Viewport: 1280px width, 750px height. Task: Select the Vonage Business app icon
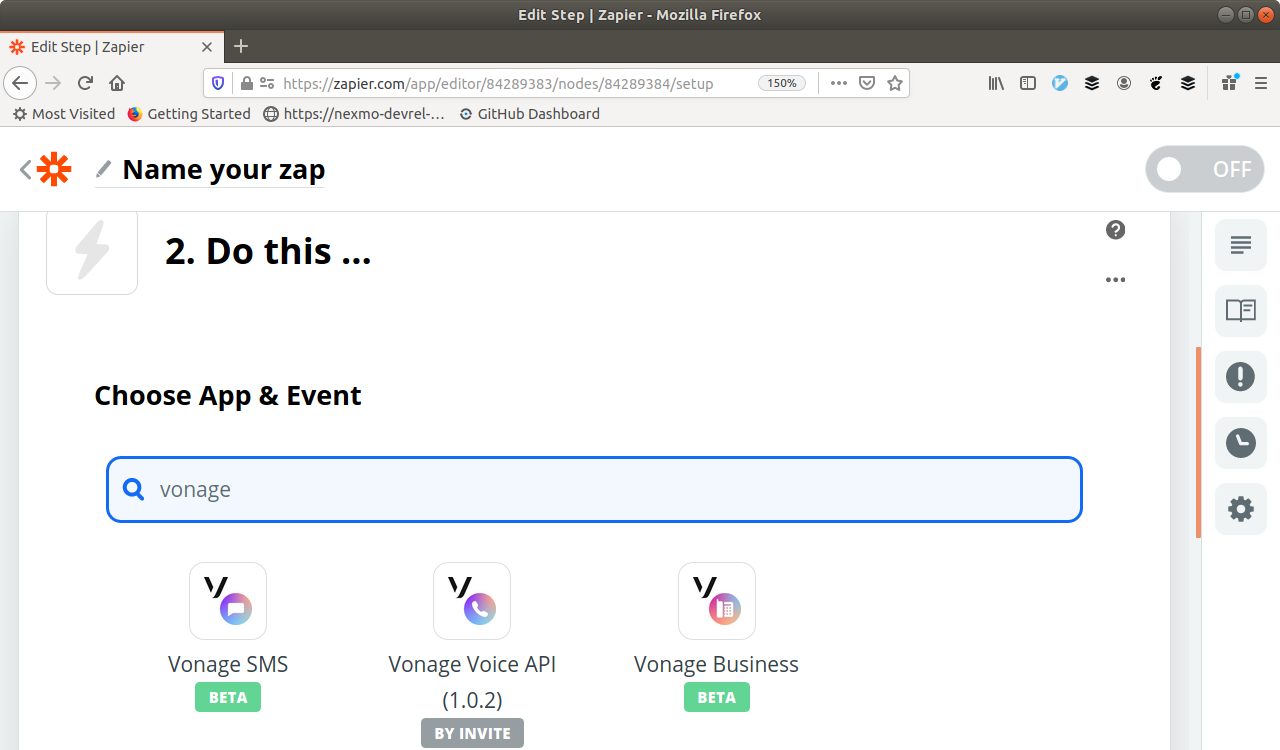pos(717,601)
